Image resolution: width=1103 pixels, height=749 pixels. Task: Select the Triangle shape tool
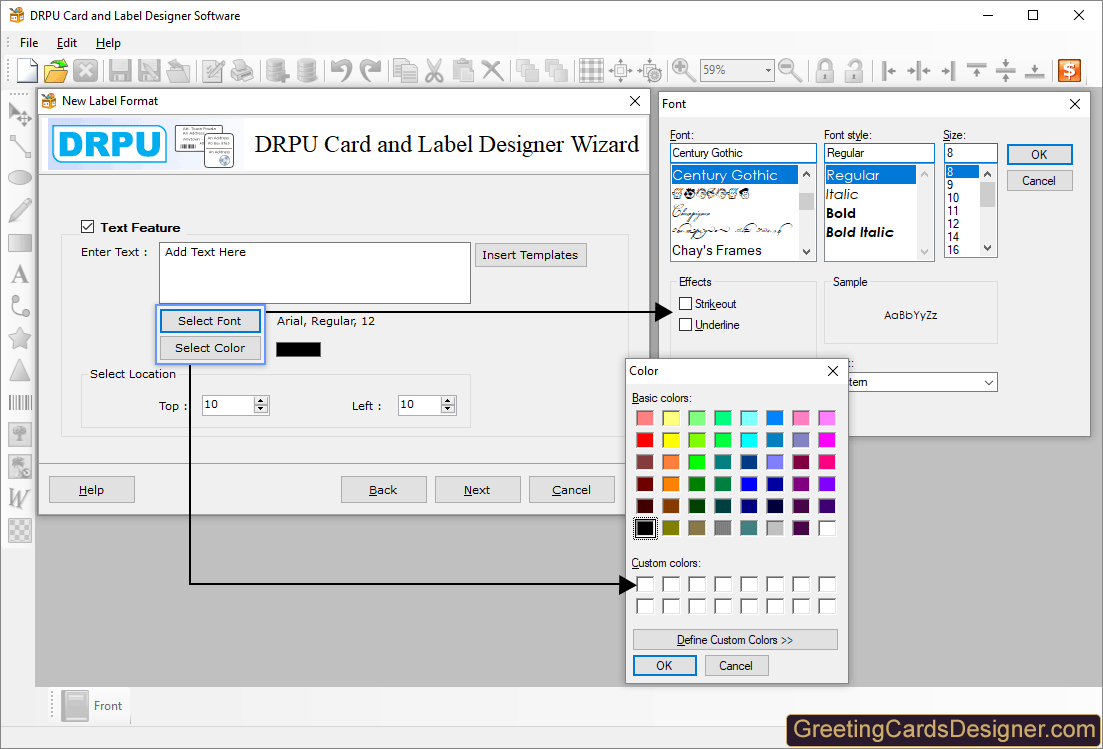point(20,371)
